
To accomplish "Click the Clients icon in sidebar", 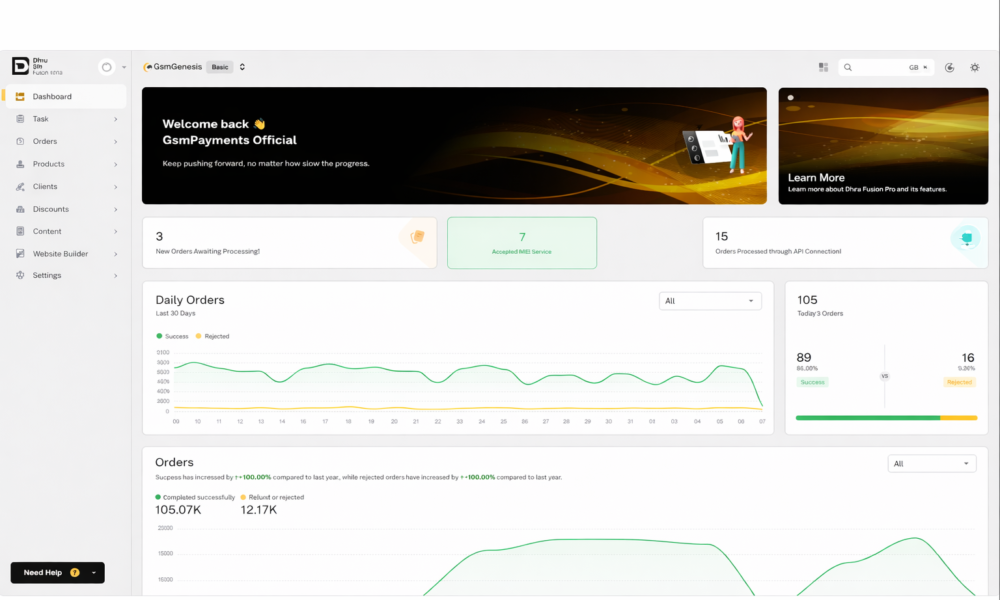I will (21, 187).
